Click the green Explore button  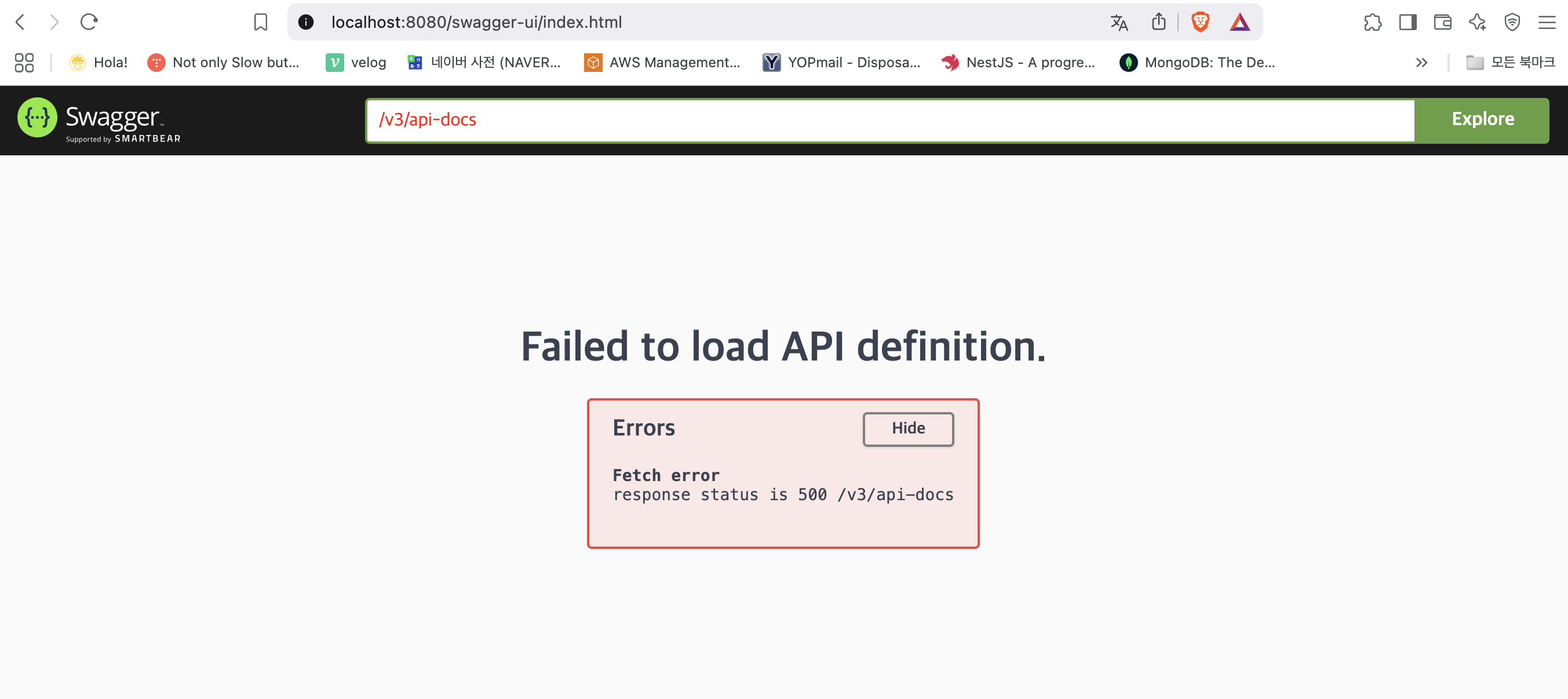pyautogui.click(x=1482, y=120)
